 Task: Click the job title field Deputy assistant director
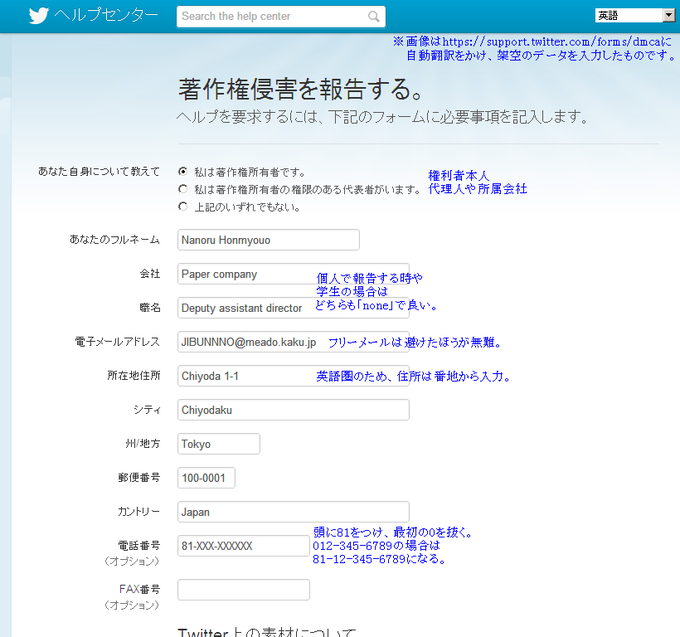point(293,308)
